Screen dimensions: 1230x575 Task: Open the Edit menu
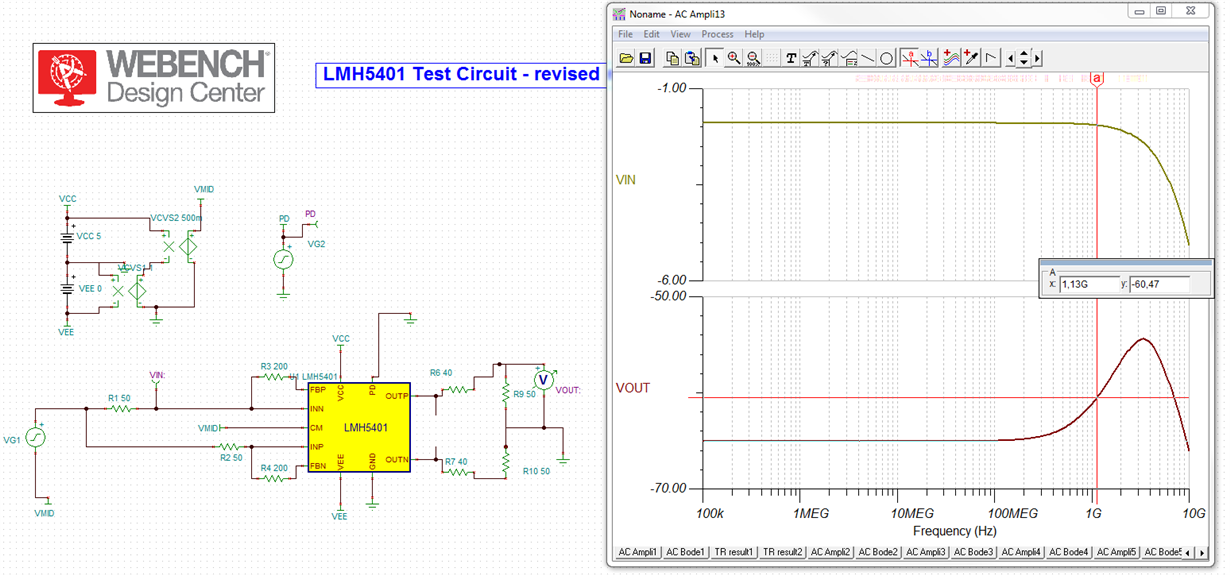[651, 34]
